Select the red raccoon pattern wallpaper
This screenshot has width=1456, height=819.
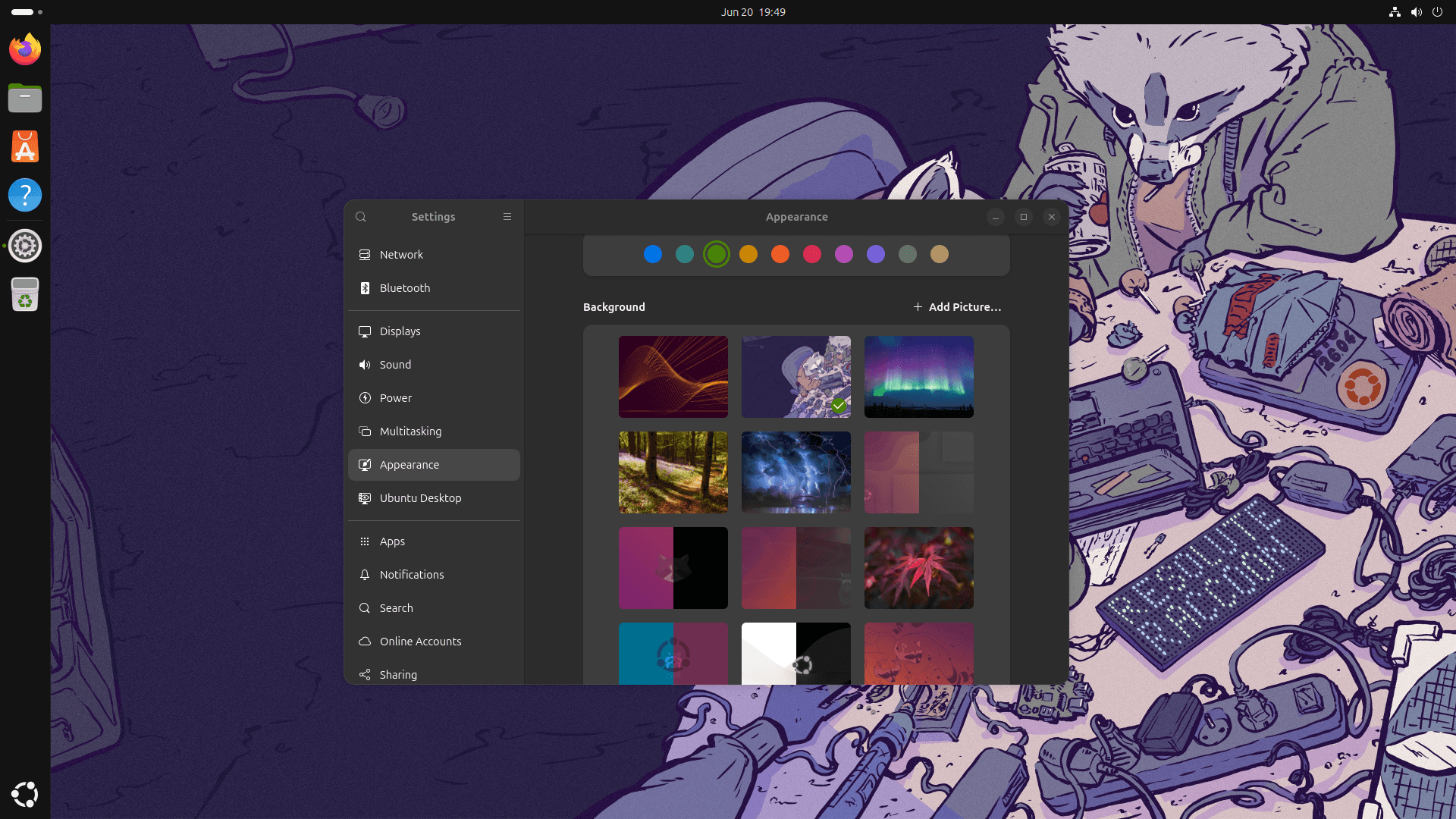click(919, 654)
